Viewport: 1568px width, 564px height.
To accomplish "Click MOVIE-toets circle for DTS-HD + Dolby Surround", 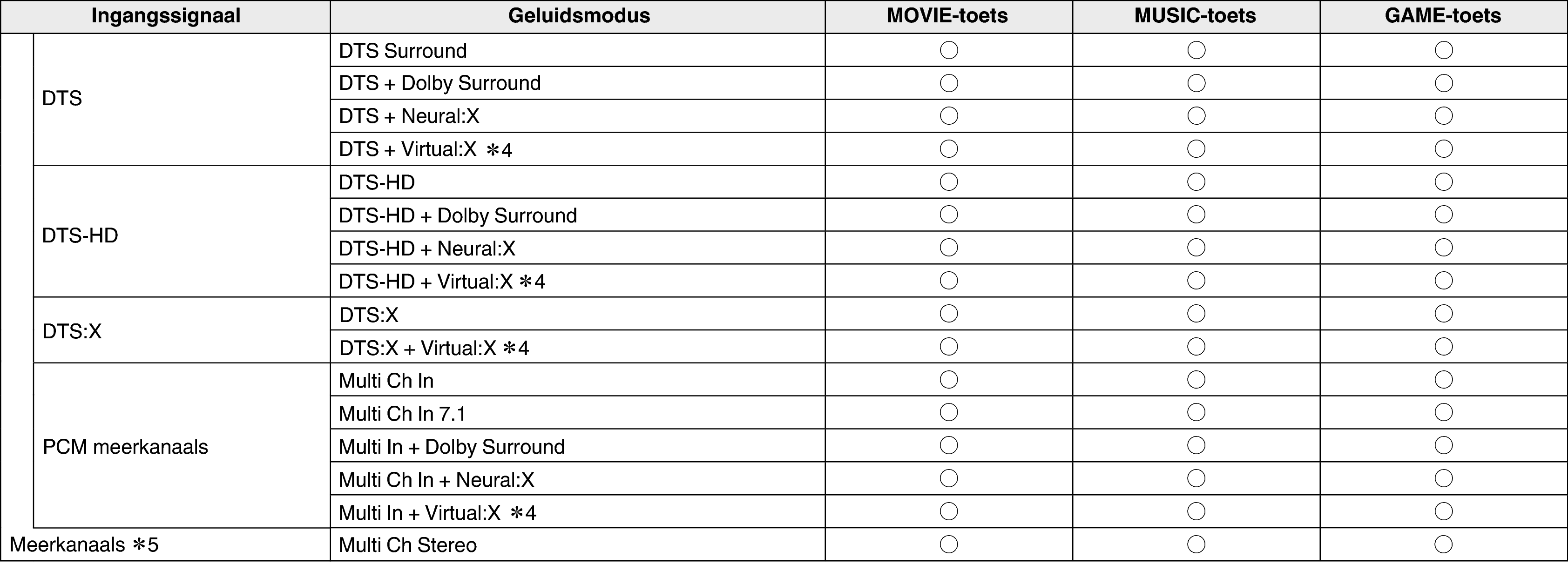I will click(948, 214).
